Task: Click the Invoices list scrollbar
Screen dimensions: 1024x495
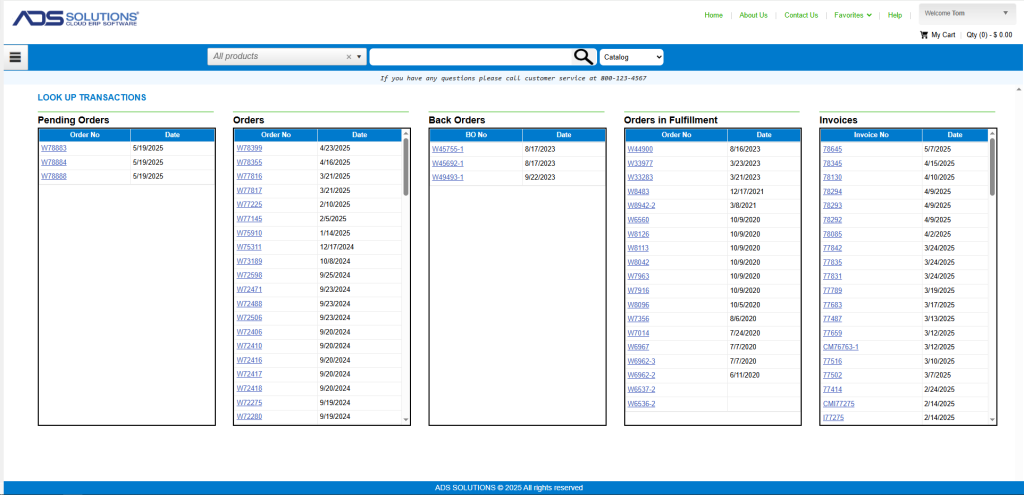Action: 993,167
